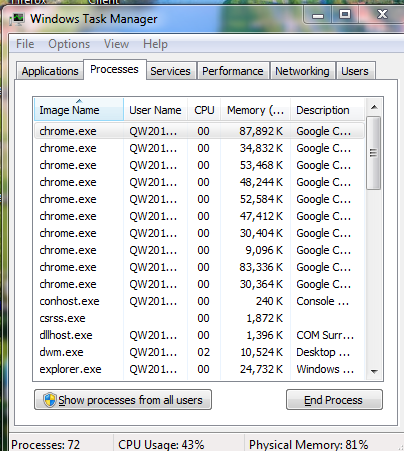This screenshot has width=404, height=451.
Task: Minimize the Task Manager window
Action: coord(318,15)
